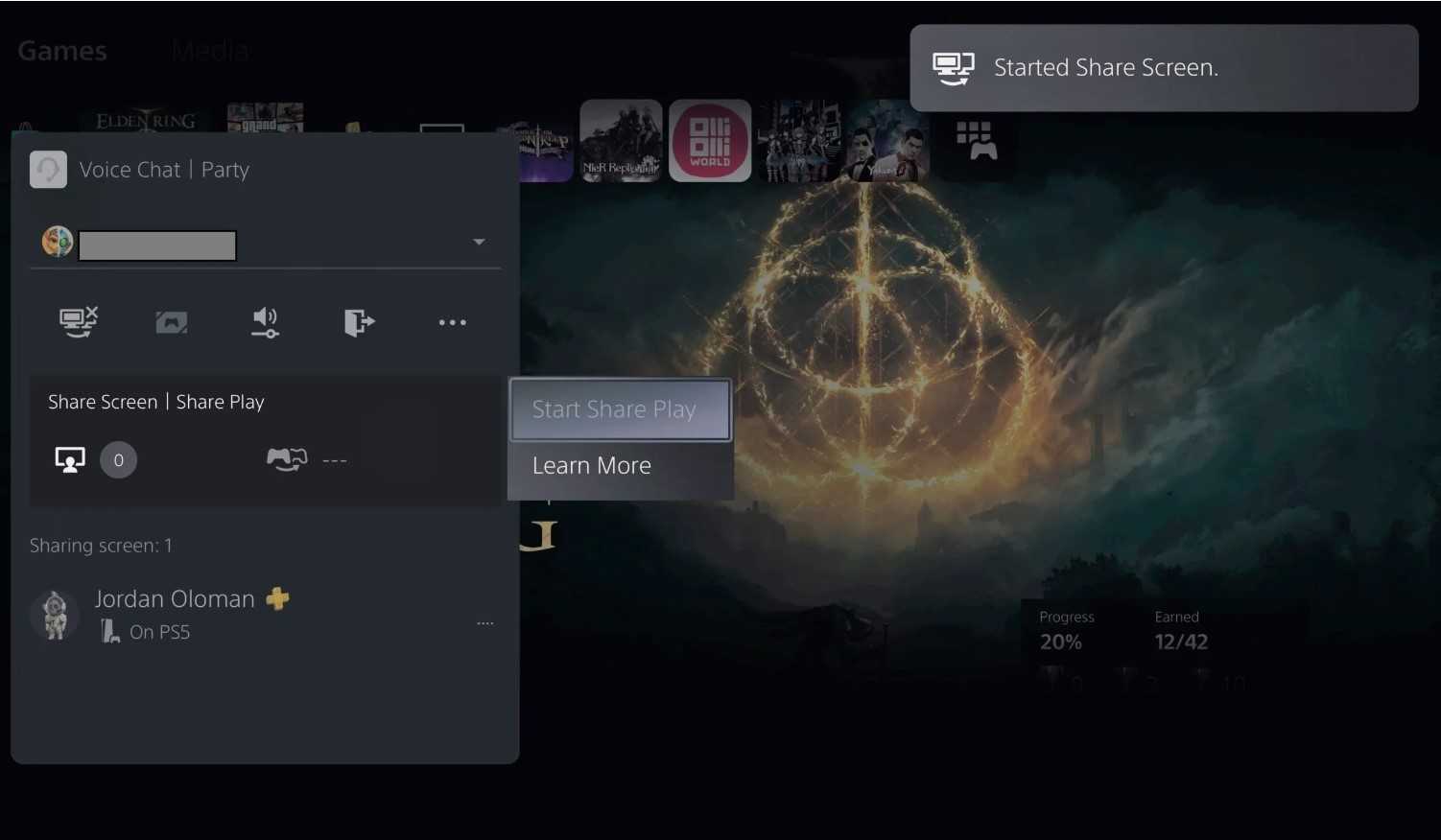This screenshot has width=1441, height=840.
Task: Click the PS5 console icon under Jordan Oloman
Action: tap(110, 631)
